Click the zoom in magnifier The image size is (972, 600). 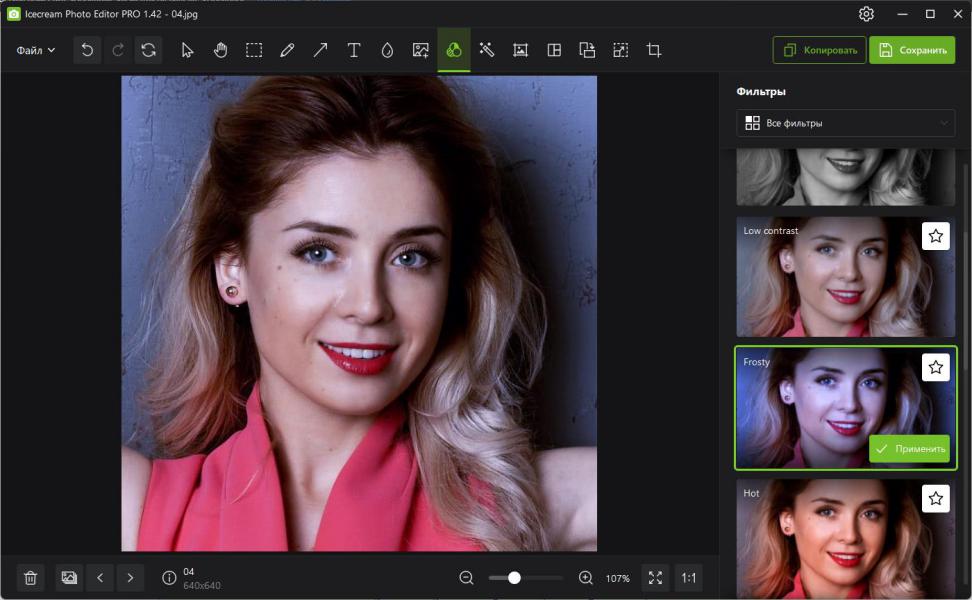coord(586,578)
